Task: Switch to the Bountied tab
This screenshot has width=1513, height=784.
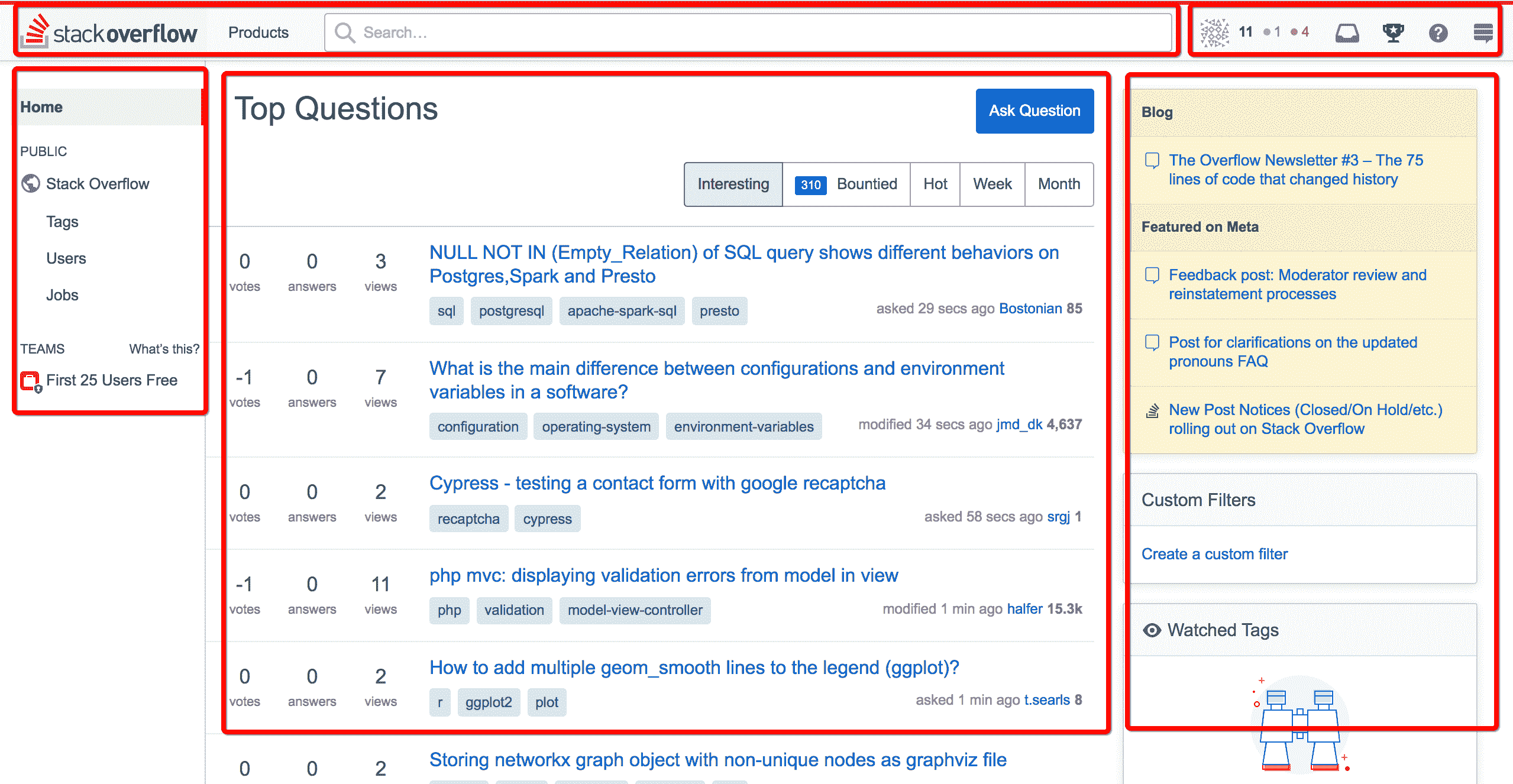Action: pyautogui.click(x=846, y=184)
